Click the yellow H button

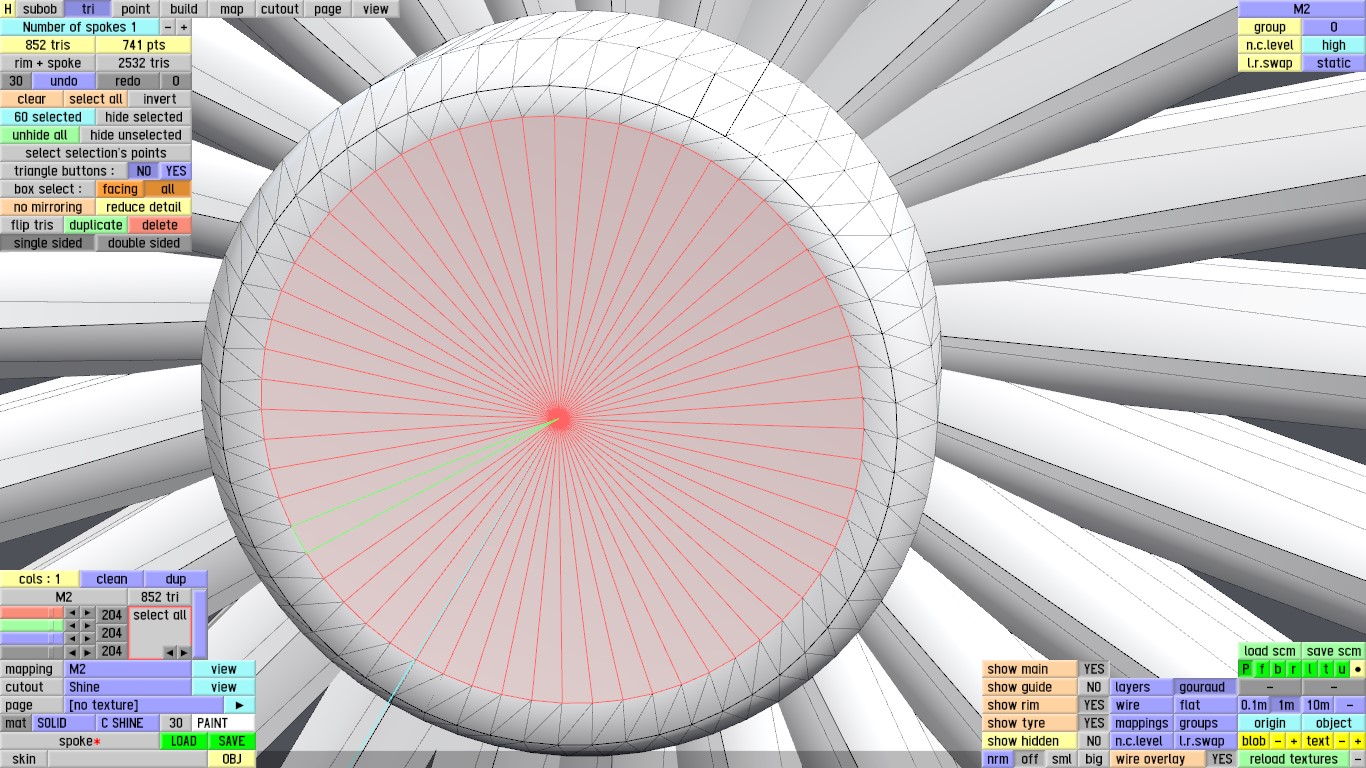(x=8, y=9)
